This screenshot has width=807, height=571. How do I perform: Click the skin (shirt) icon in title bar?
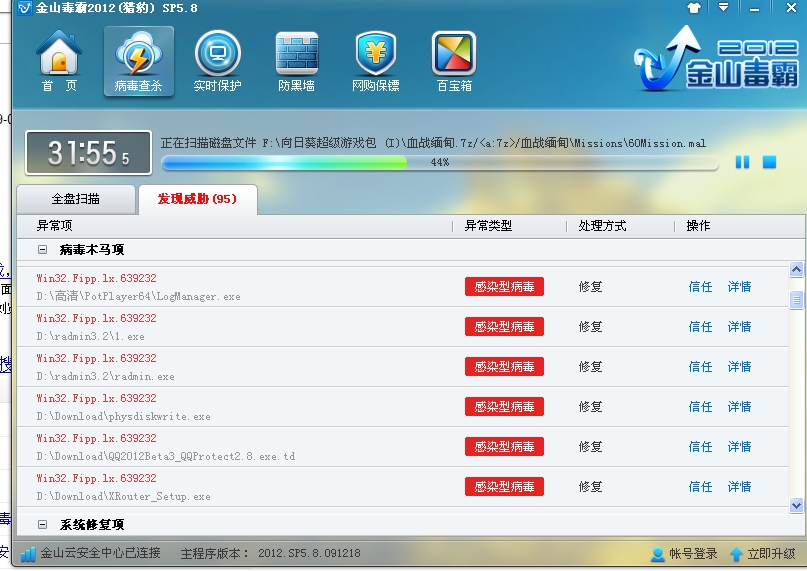[x=694, y=8]
